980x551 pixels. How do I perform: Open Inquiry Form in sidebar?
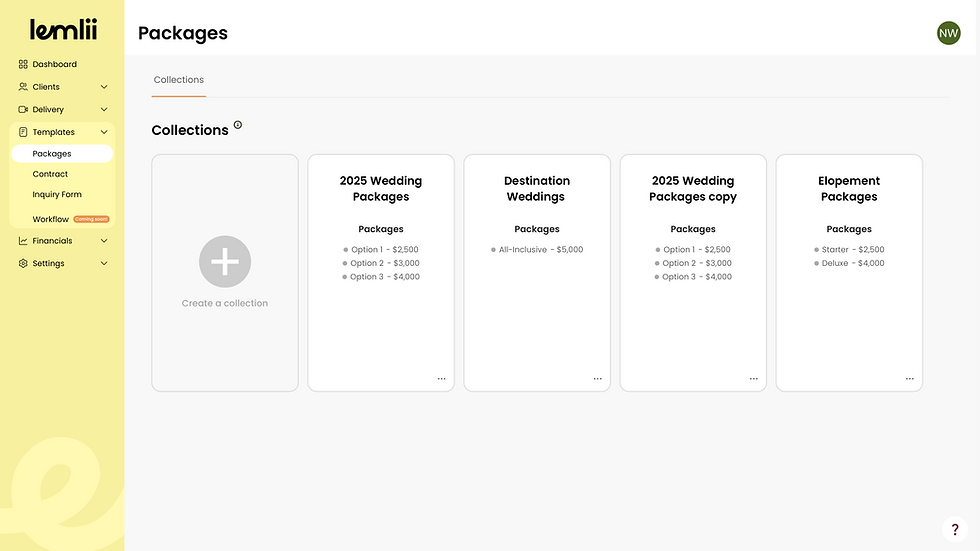point(57,194)
